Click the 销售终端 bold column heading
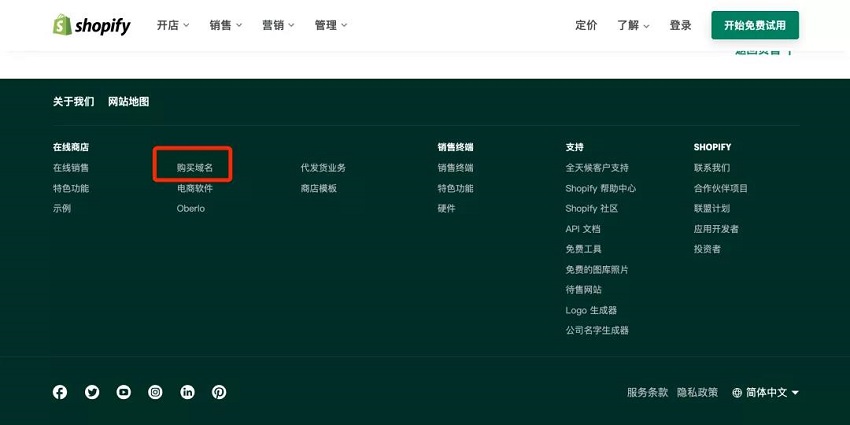The image size is (850, 425). [x=455, y=147]
